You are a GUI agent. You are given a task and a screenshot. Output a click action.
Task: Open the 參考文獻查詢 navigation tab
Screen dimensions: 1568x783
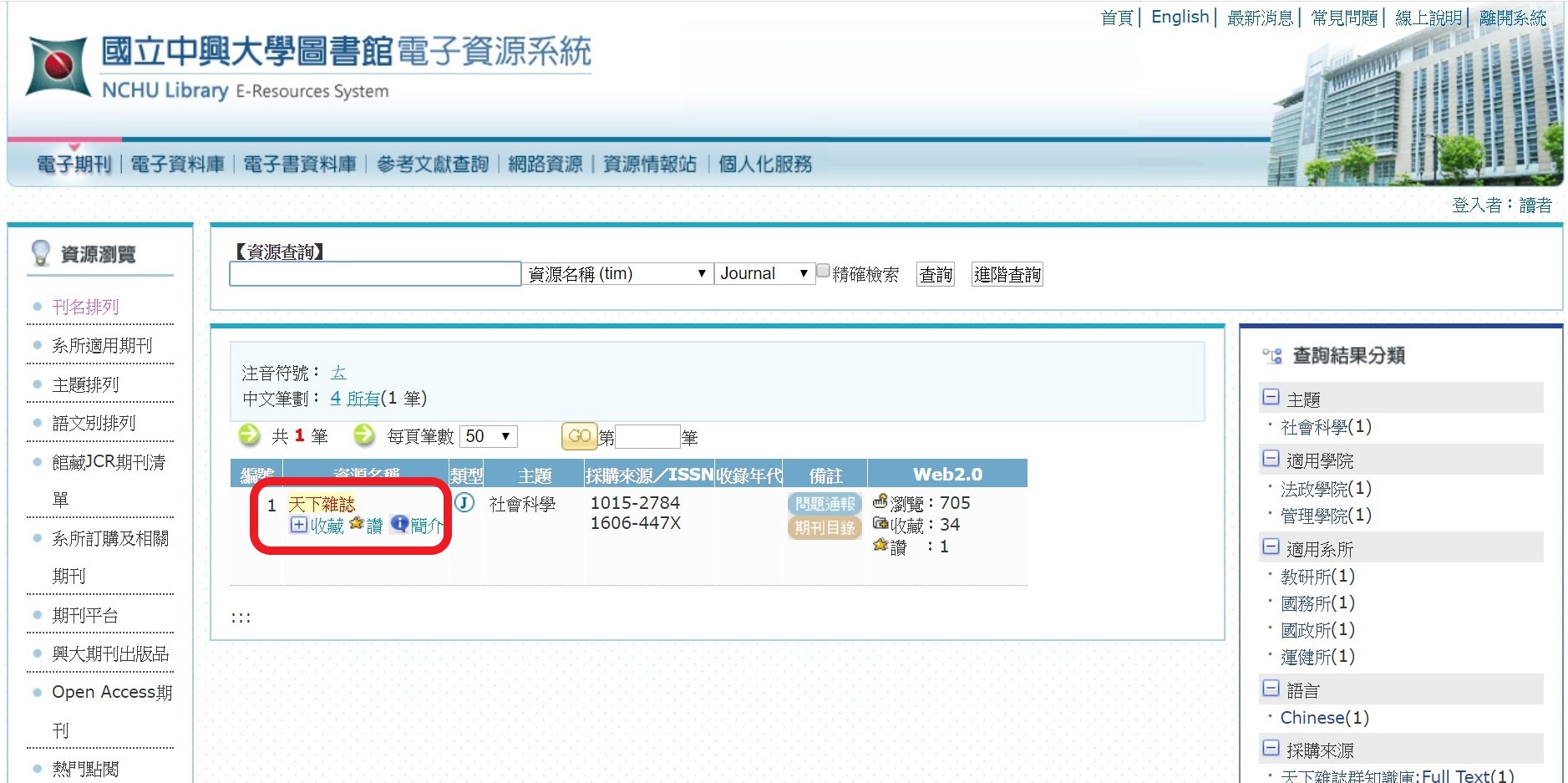pos(433,165)
